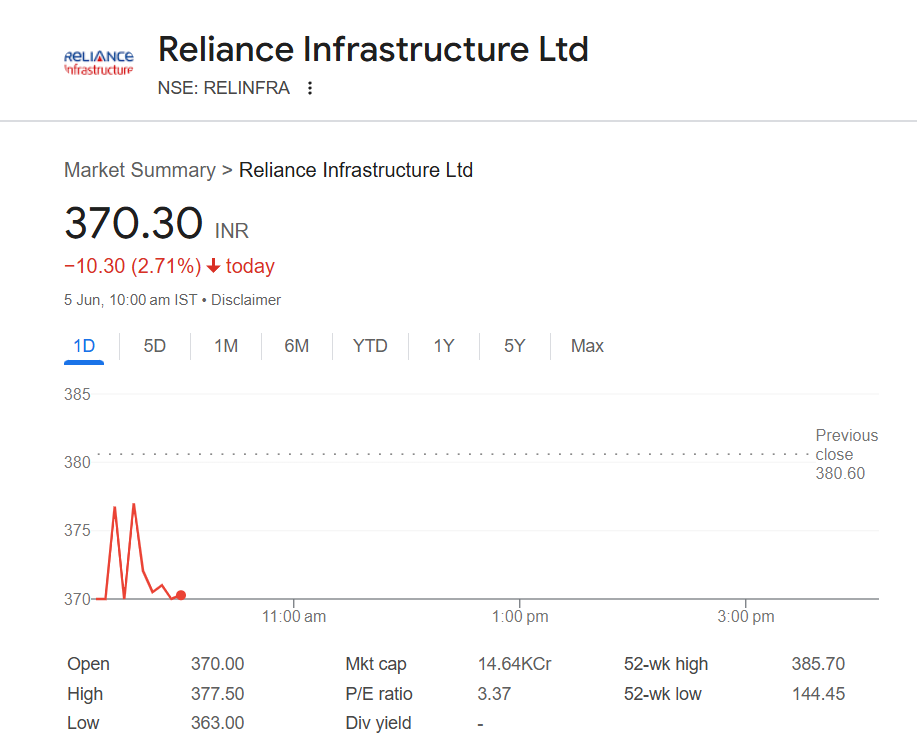The width and height of the screenshot is (917, 746).
Task: Click the 370.30 current price value
Action: pyautogui.click(x=134, y=223)
